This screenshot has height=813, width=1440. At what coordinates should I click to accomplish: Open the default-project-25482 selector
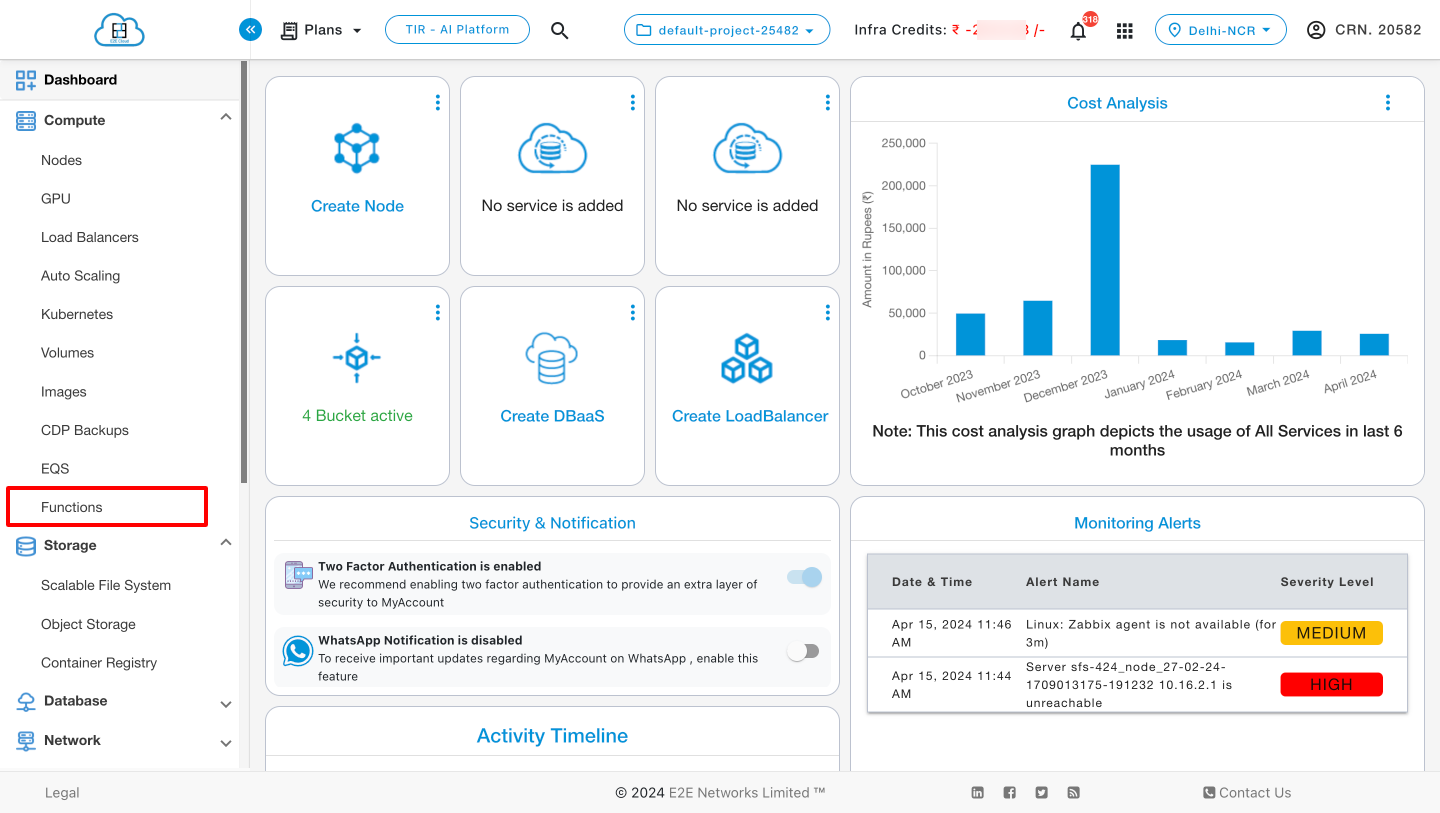tap(727, 30)
